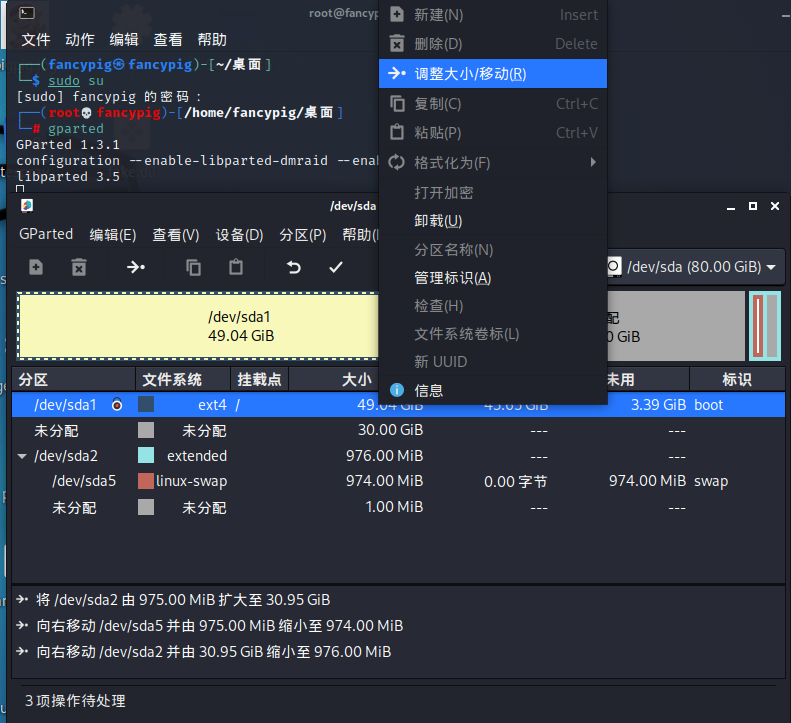Select the 30.00 GiB unallocated row
Screen dimensions: 791x723
(x=399, y=430)
